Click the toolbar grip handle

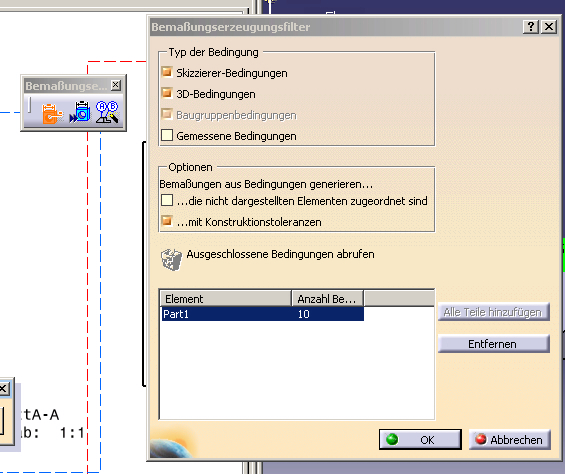point(30,105)
